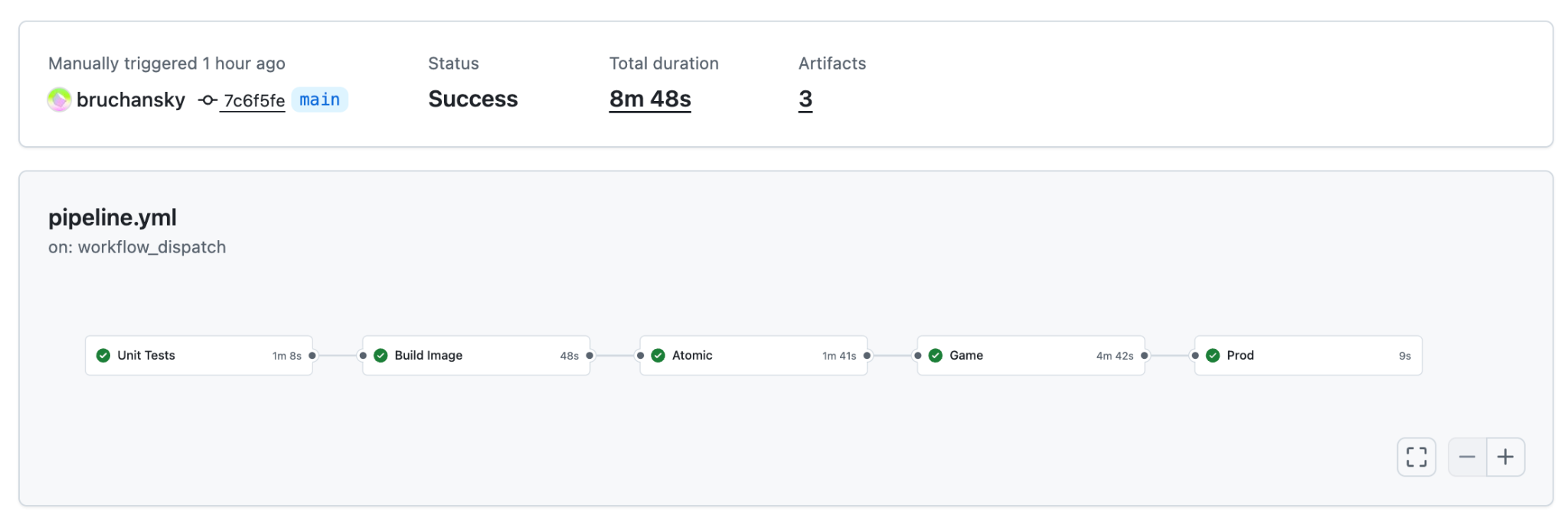
Task: Zoom out the workflow graph
Action: click(x=1466, y=457)
